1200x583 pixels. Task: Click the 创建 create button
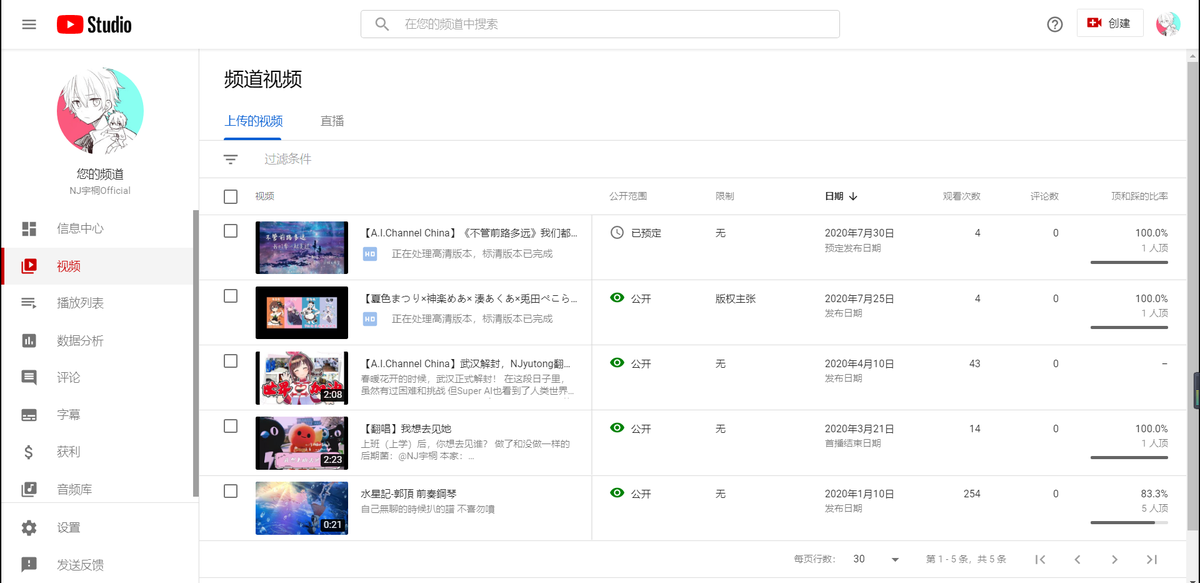click(1110, 23)
